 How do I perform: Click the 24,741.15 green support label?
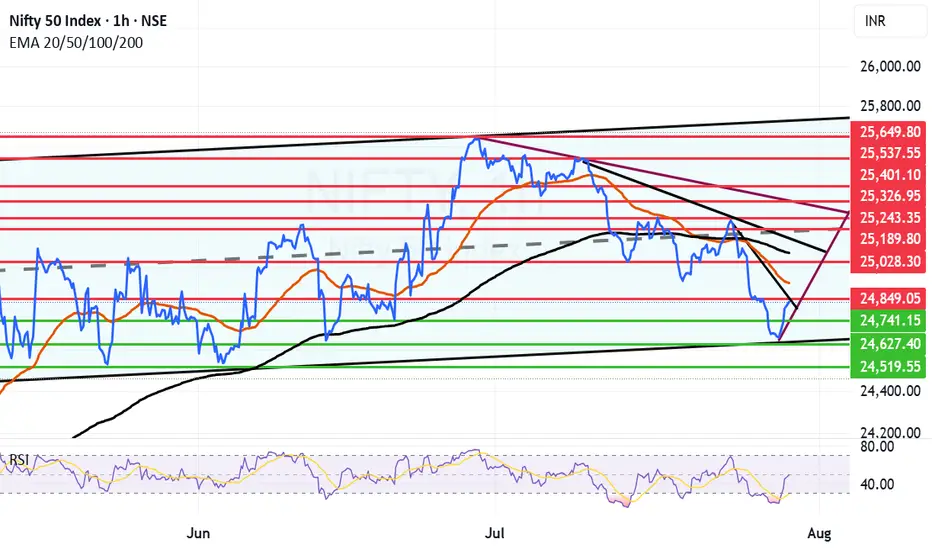click(x=890, y=321)
